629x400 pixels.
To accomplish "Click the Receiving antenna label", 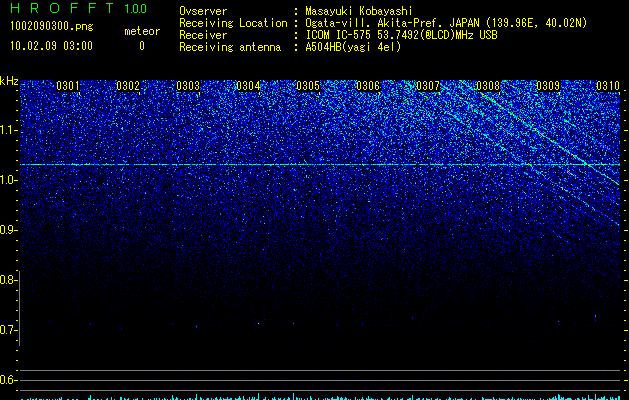I will tap(230, 47).
